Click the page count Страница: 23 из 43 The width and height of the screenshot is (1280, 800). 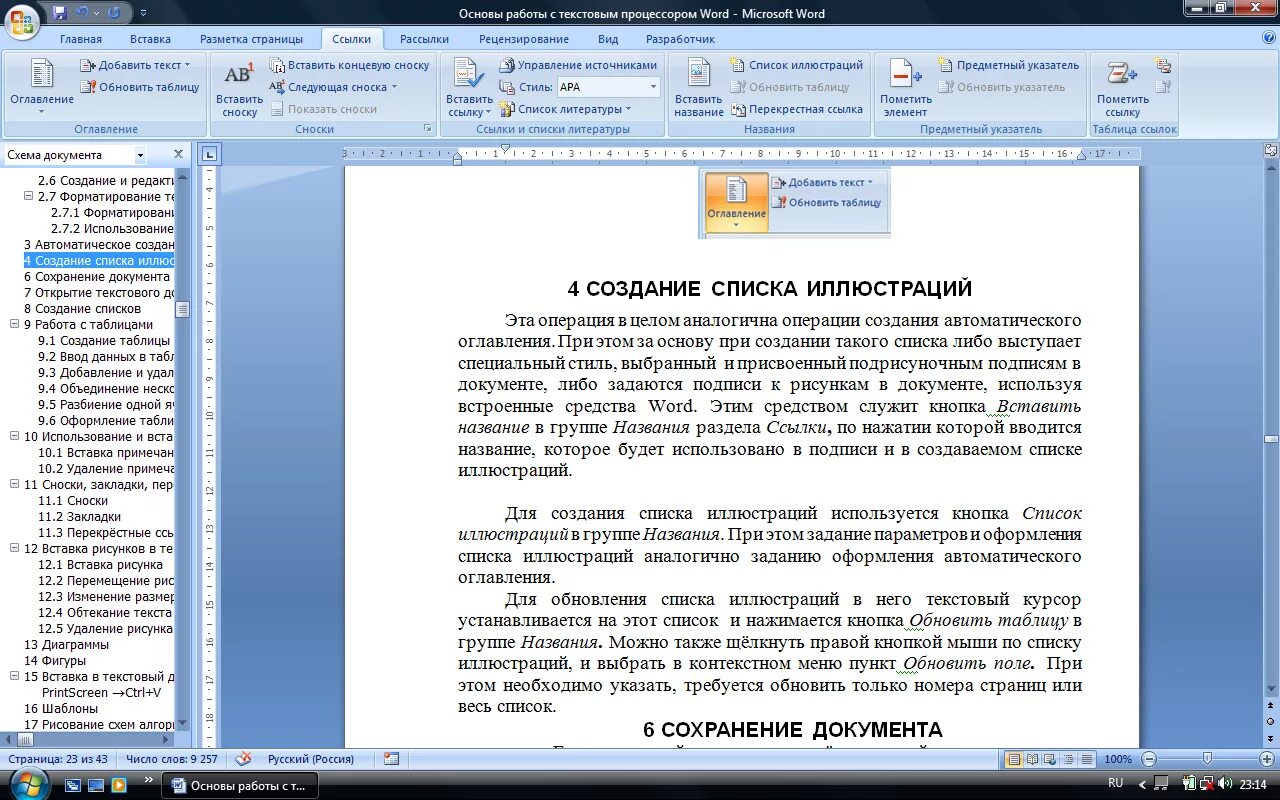coord(58,759)
